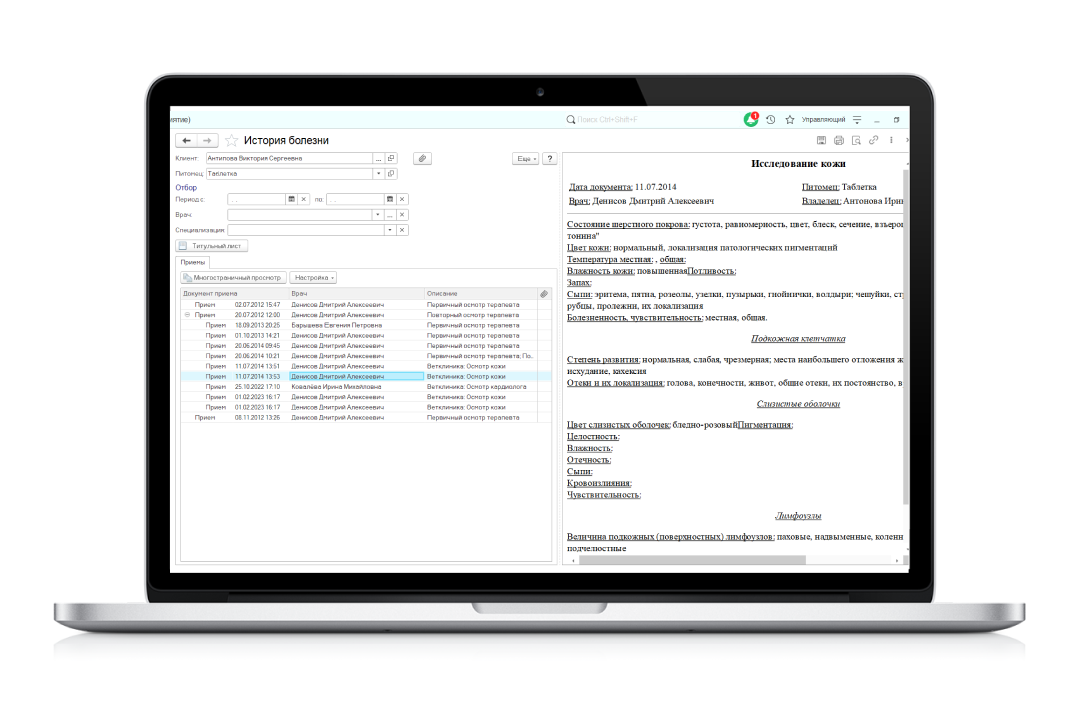Viewport: 1080px width, 710px height.
Task: Copy link using the chain link icon
Action: click(x=873, y=140)
